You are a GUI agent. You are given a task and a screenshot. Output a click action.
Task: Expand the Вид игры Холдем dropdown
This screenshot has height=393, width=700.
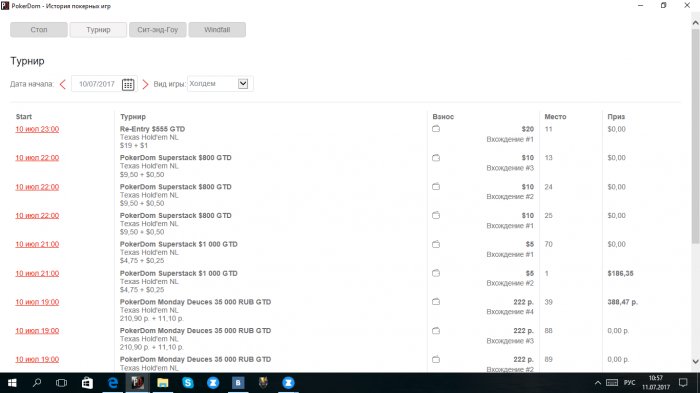point(243,84)
